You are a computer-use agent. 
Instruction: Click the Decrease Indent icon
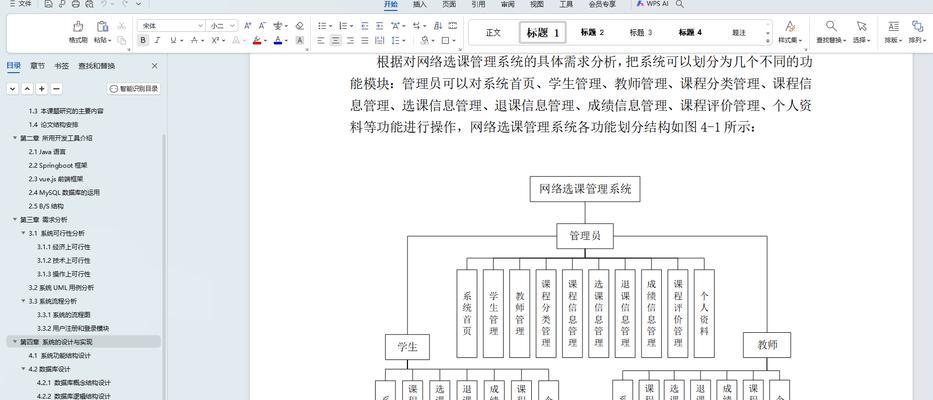point(364,26)
